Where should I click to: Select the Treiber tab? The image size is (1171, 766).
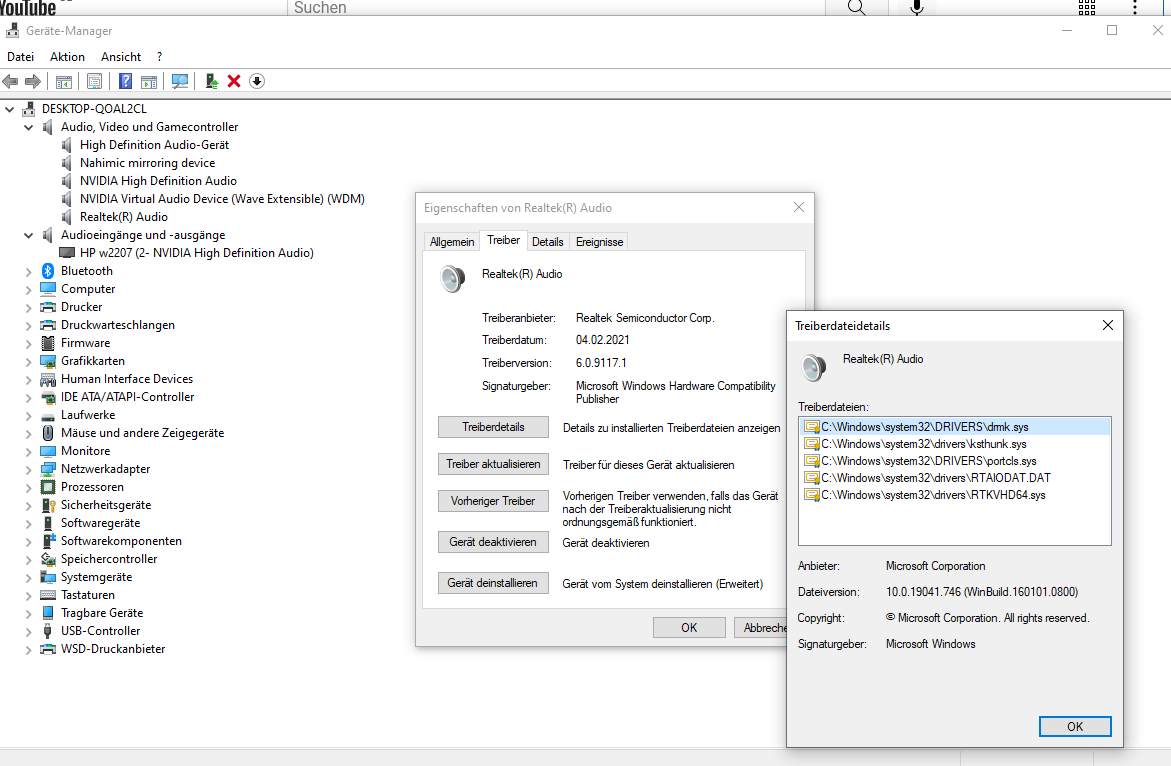click(x=503, y=240)
